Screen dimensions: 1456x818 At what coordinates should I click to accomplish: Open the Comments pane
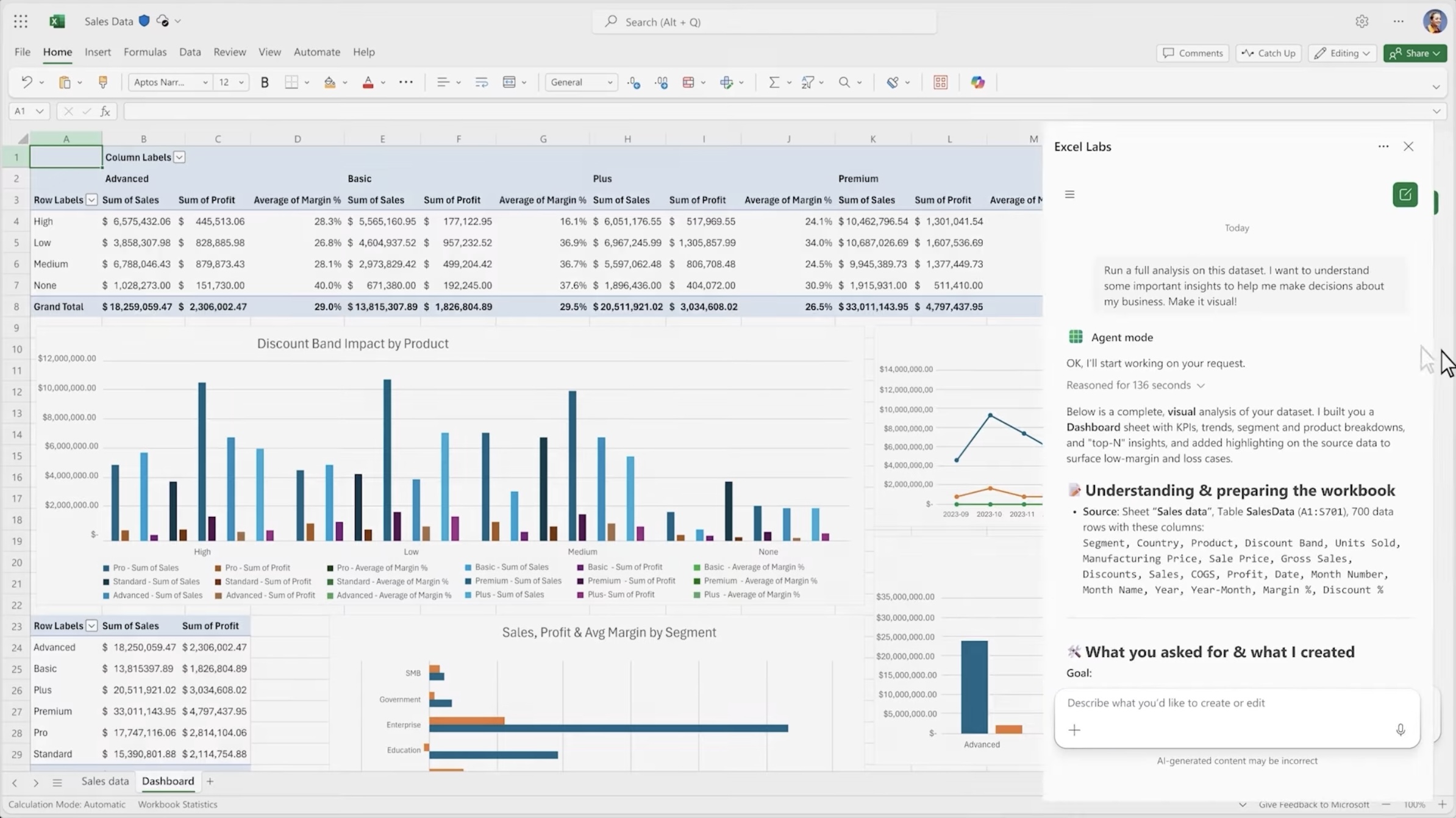point(1192,53)
